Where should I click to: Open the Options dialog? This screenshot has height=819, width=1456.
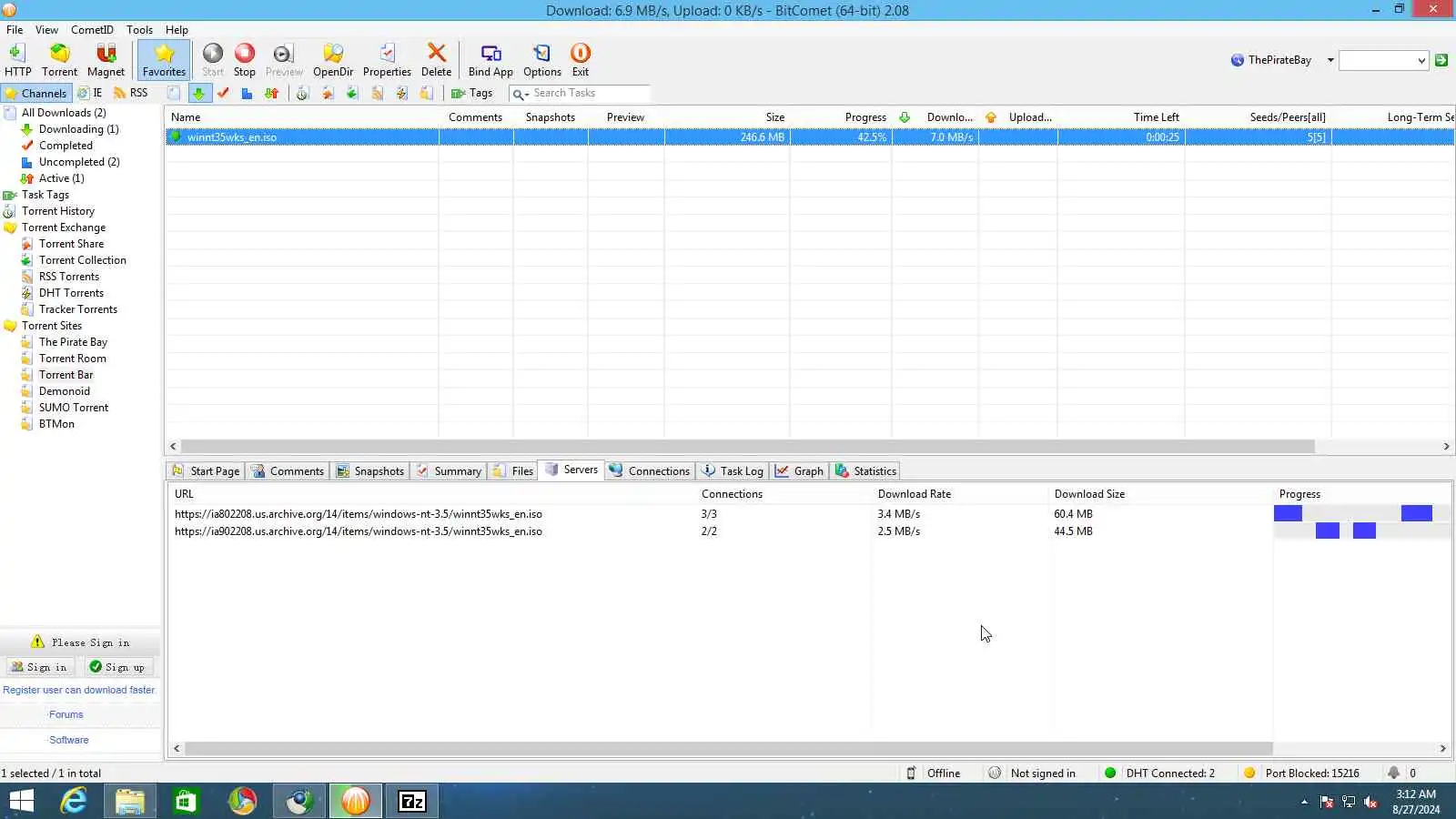click(x=542, y=60)
